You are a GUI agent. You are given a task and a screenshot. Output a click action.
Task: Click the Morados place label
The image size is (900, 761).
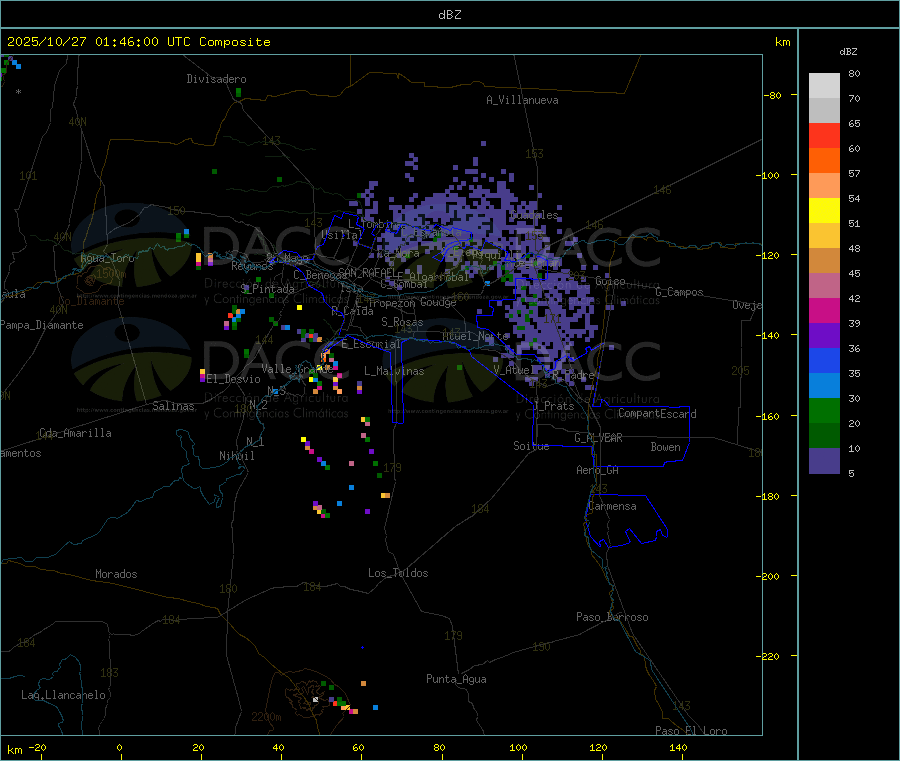(116, 574)
